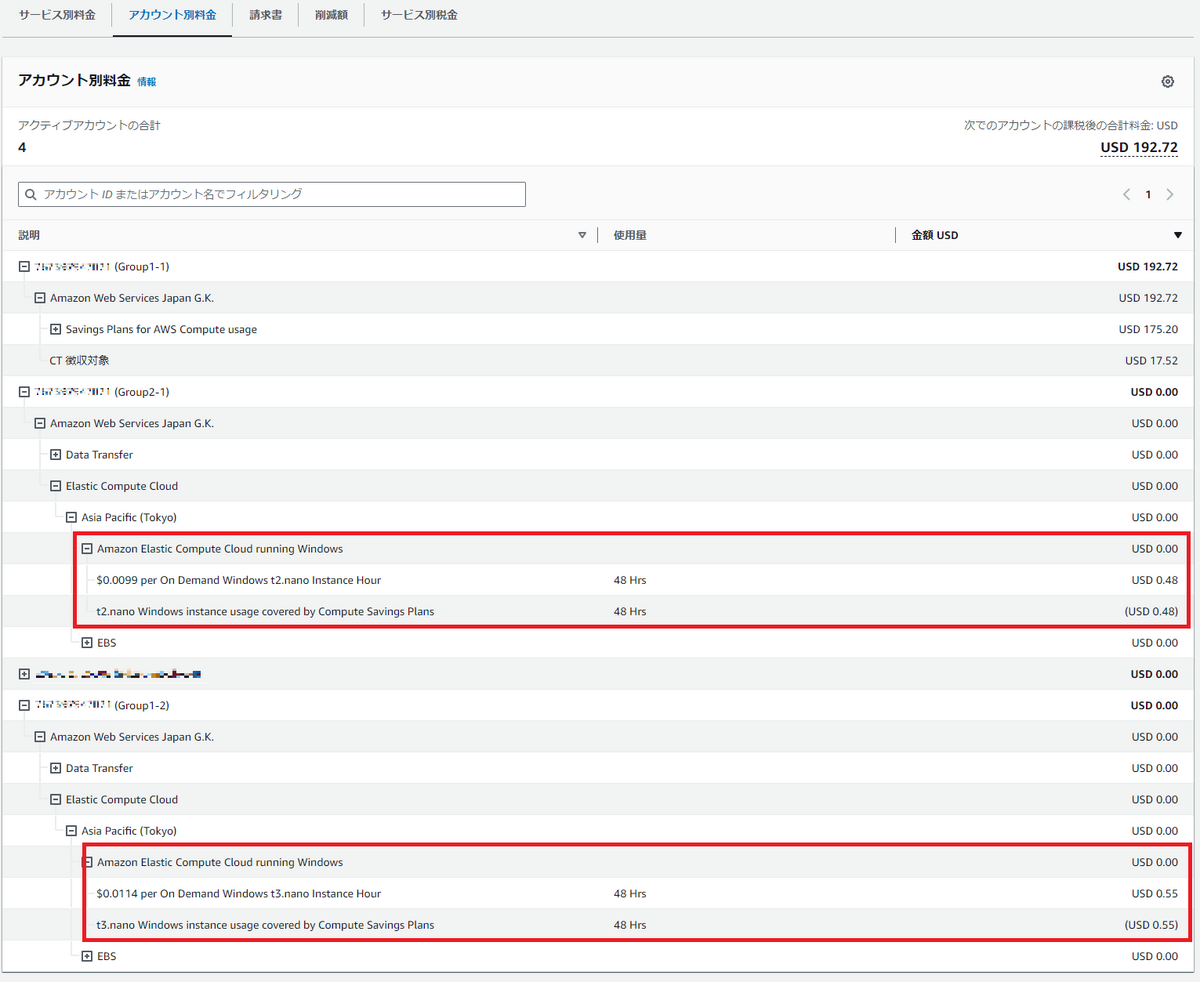The image size is (1200, 982).
Task: Collapse Amazon Elastic Compute Cloud running Windows row
Action: [86, 548]
